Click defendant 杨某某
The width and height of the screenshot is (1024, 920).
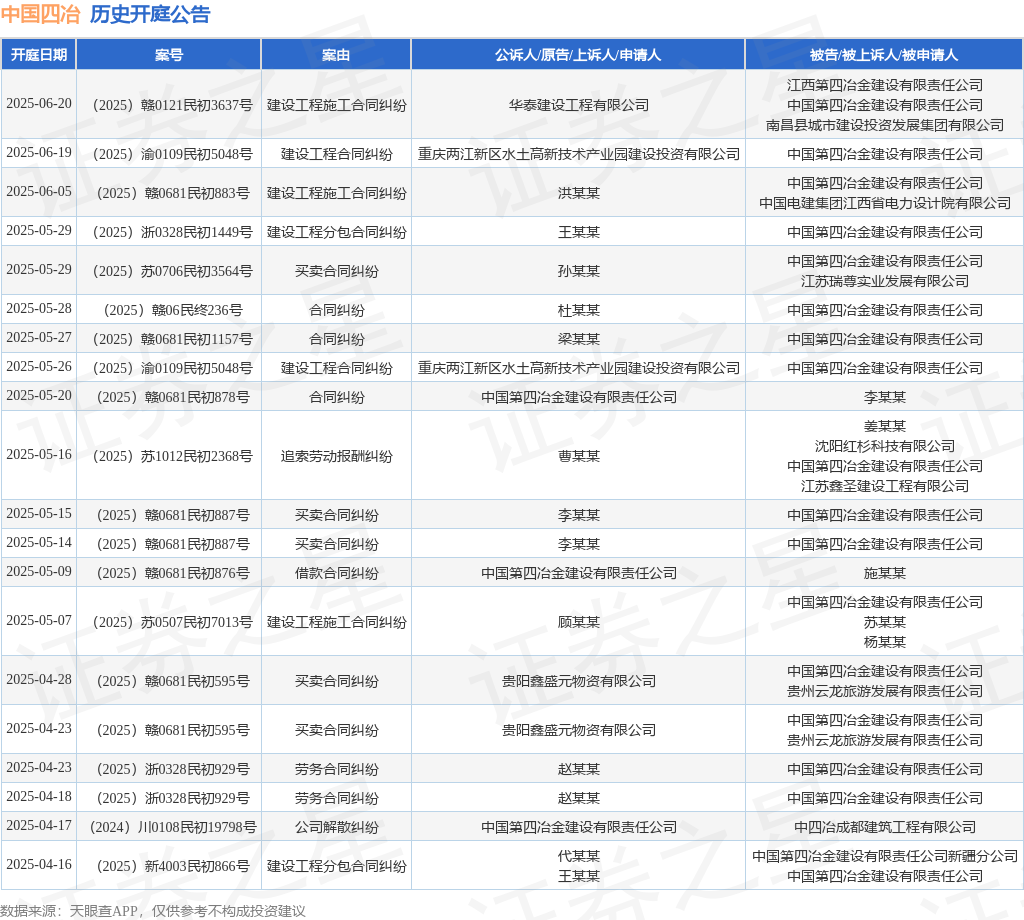point(884,642)
